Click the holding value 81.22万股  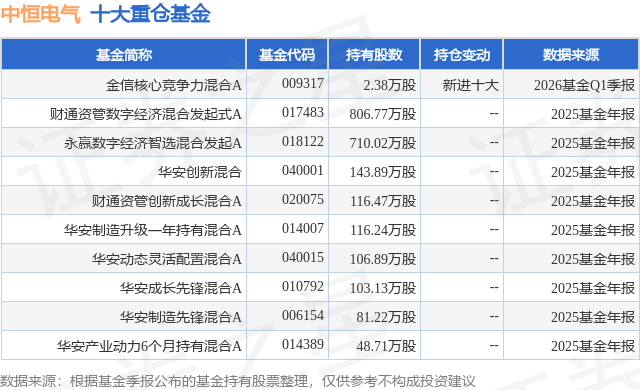pyautogui.click(x=386, y=317)
